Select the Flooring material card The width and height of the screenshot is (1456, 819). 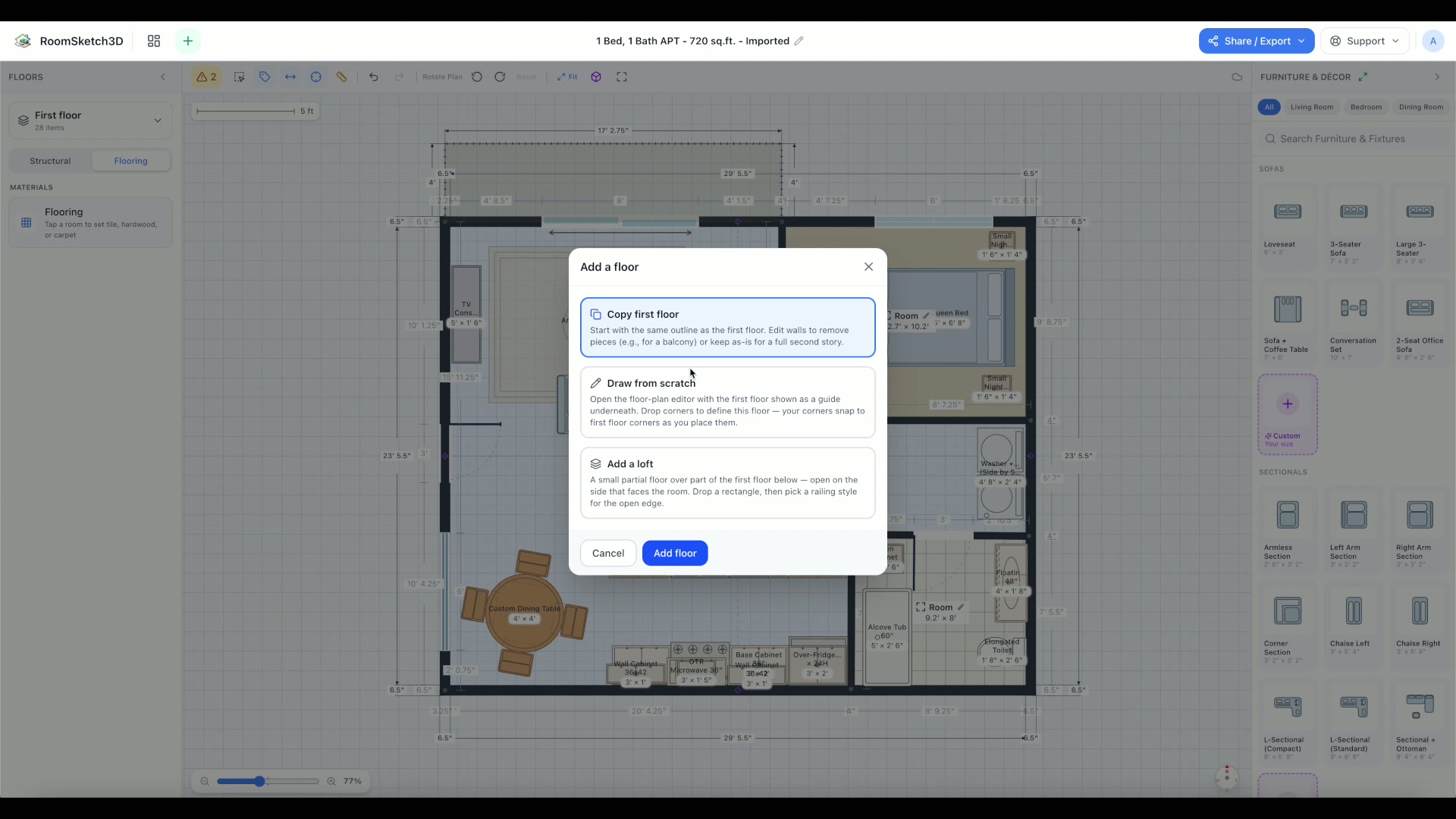(90, 223)
